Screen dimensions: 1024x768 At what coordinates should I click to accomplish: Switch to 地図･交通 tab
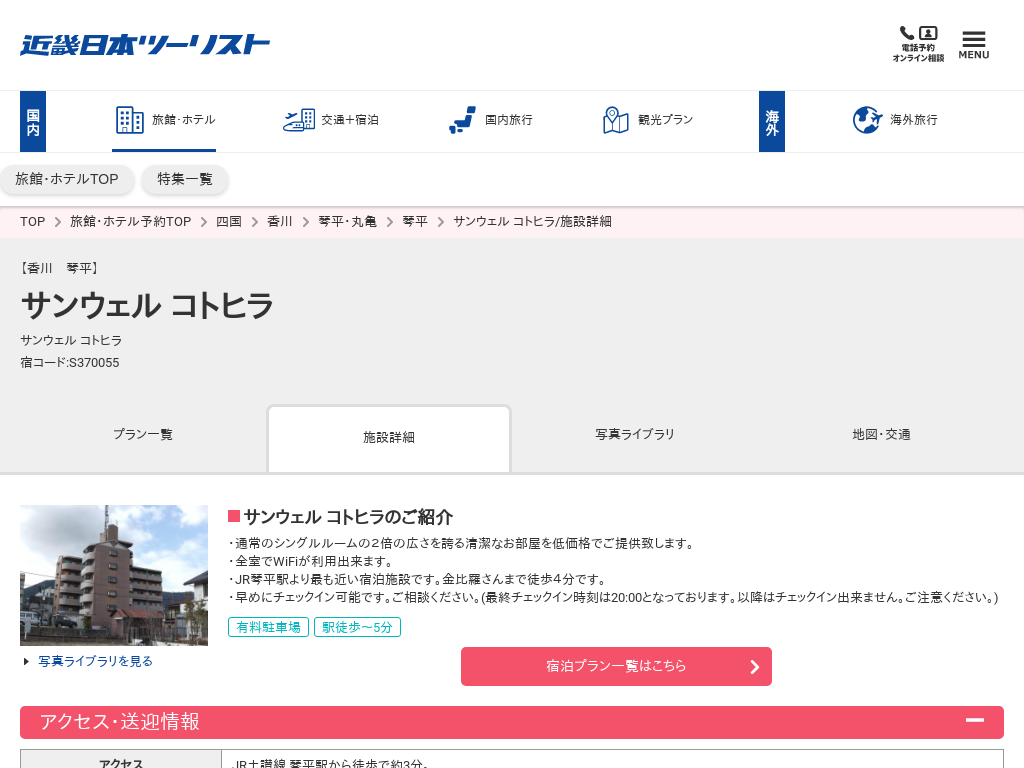881,434
